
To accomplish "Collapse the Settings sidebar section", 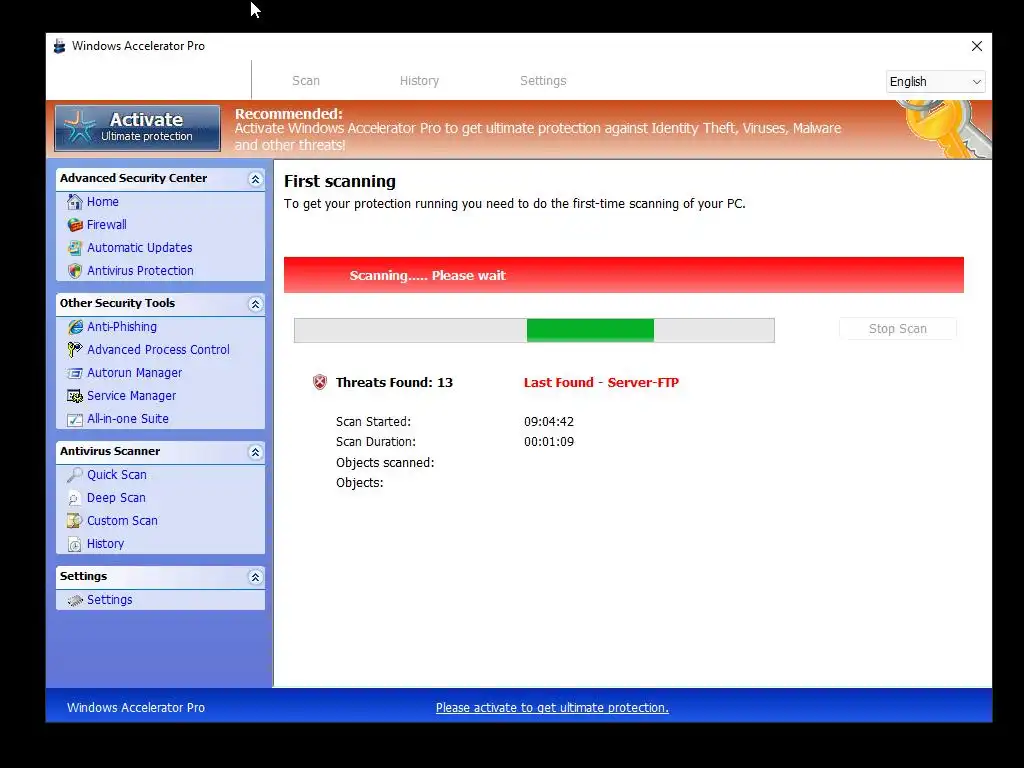I will click(255, 577).
